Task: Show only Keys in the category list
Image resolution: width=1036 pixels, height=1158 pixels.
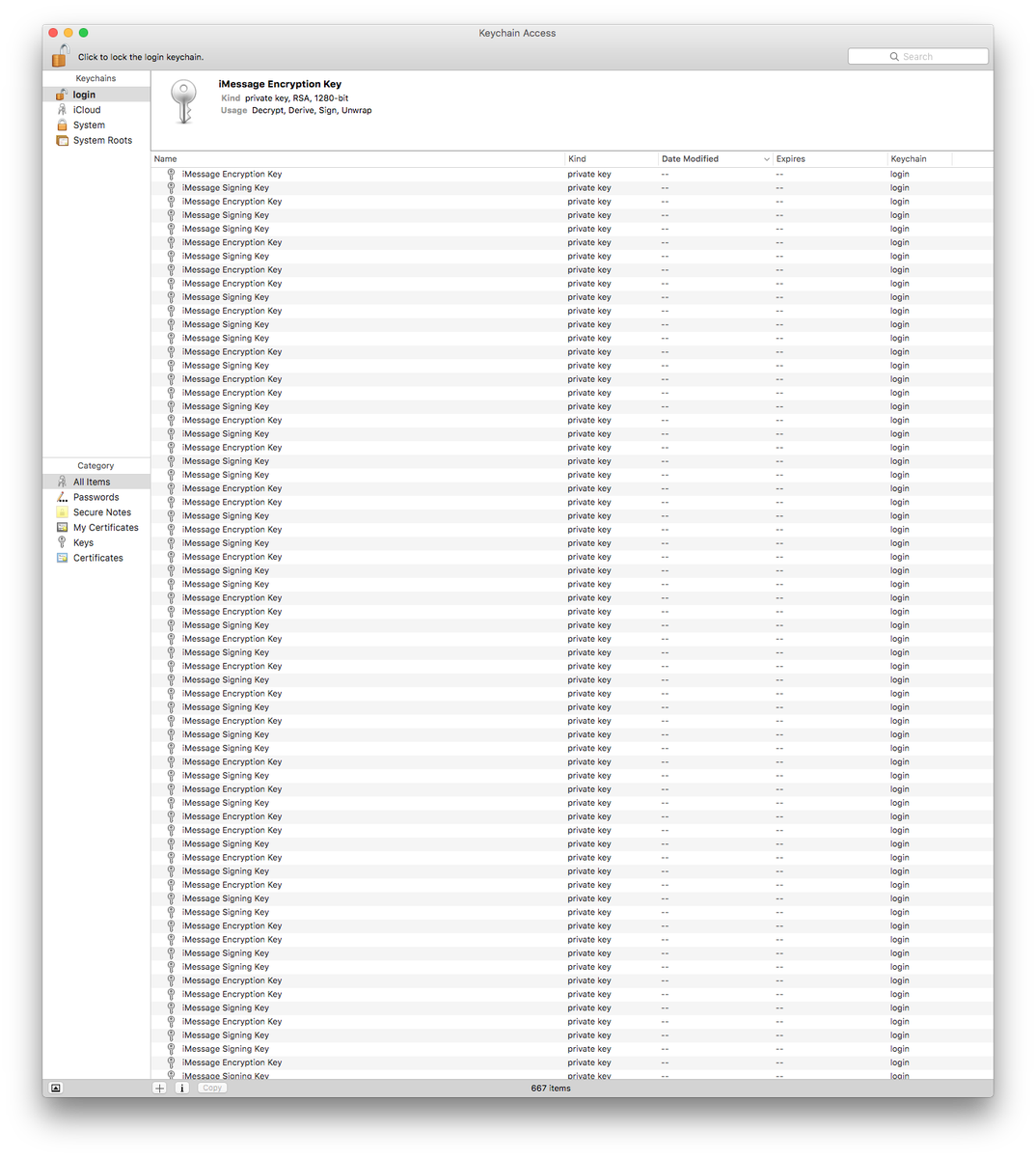Action: (x=96, y=542)
